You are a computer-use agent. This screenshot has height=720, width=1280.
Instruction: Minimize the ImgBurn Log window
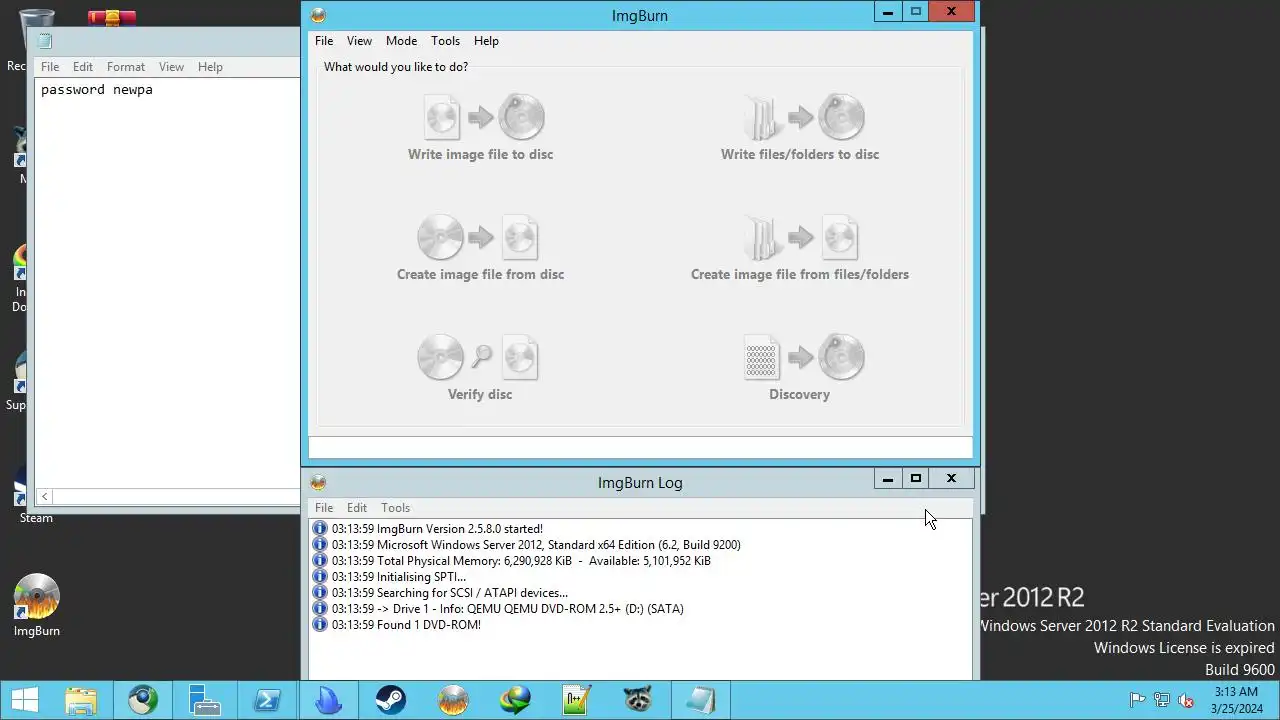(x=887, y=479)
